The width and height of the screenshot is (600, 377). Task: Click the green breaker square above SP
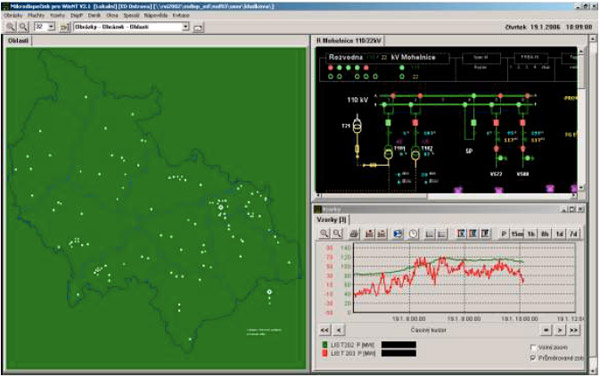coord(474,122)
